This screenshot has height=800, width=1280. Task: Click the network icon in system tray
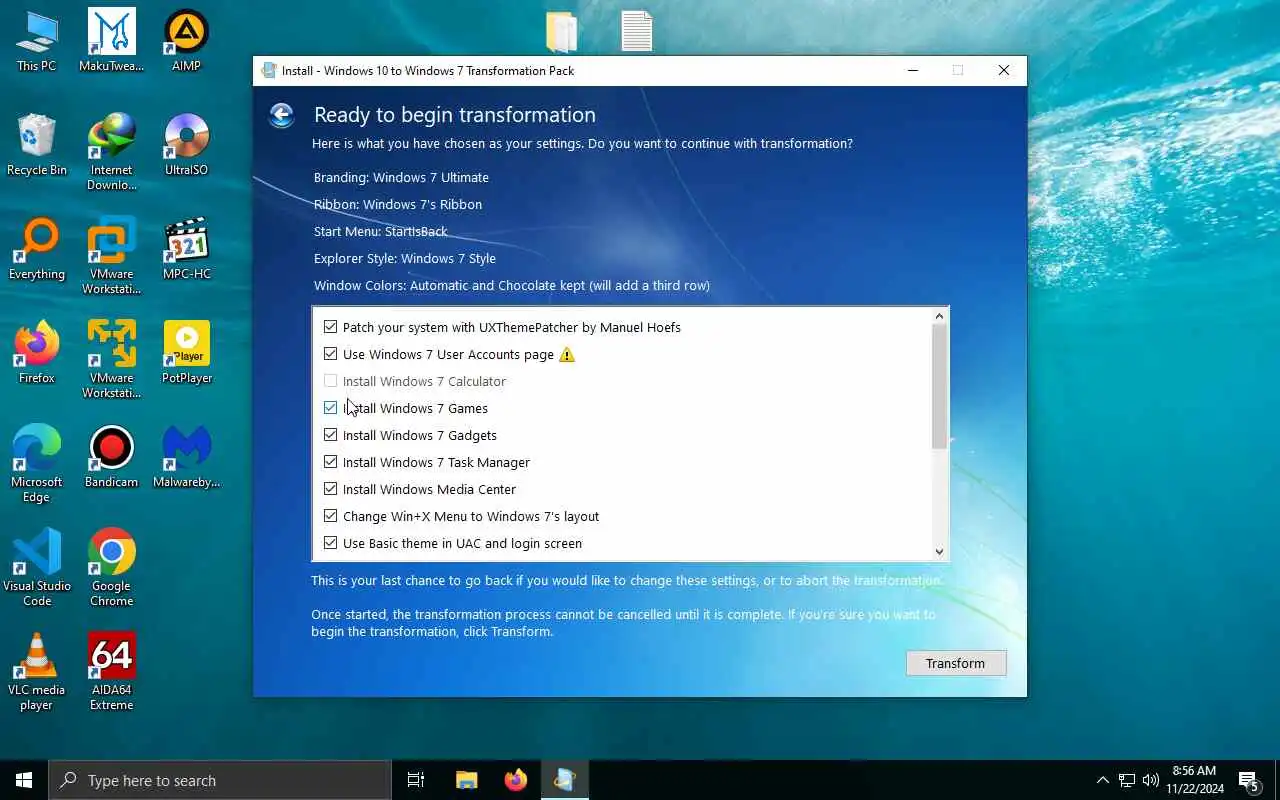tap(1127, 780)
